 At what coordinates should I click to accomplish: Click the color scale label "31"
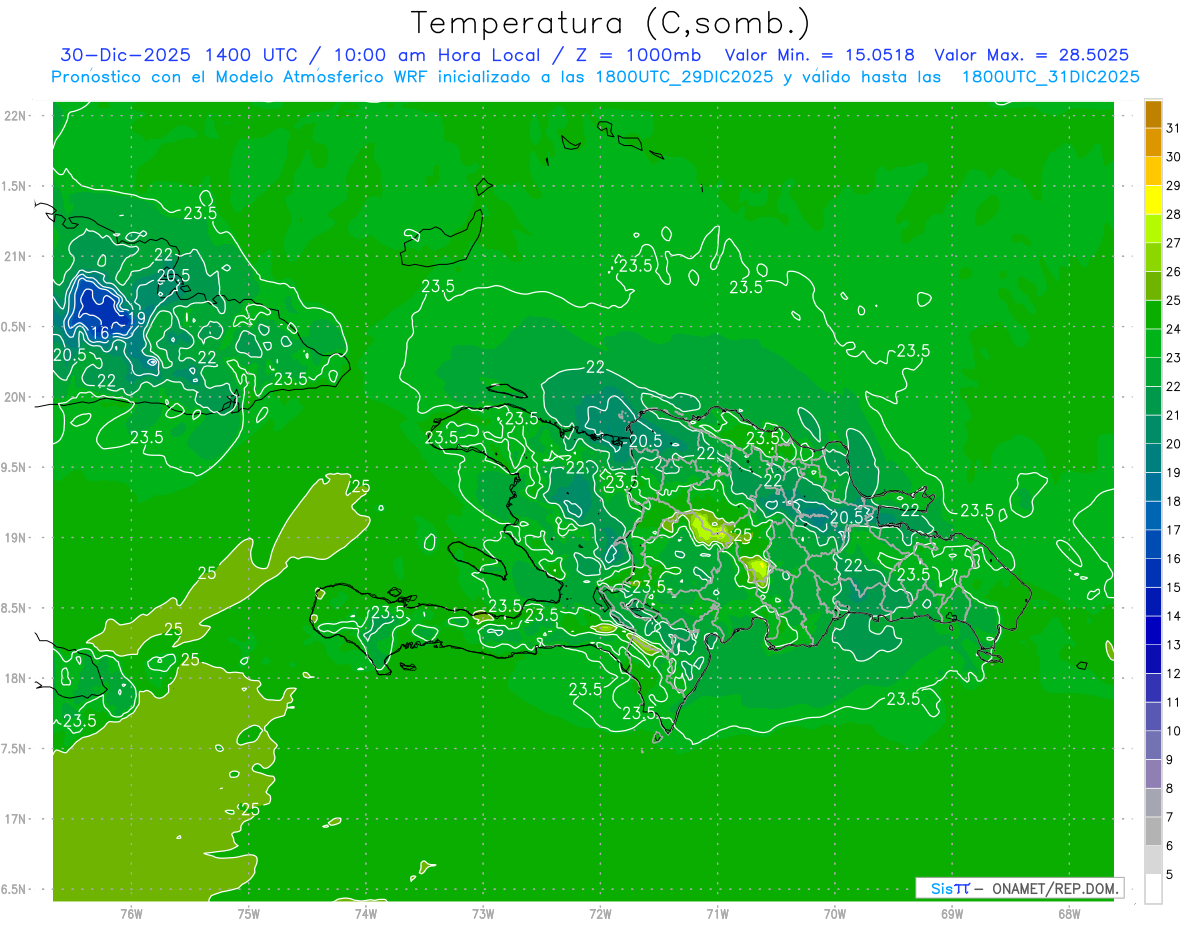click(x=1174, y=128)
